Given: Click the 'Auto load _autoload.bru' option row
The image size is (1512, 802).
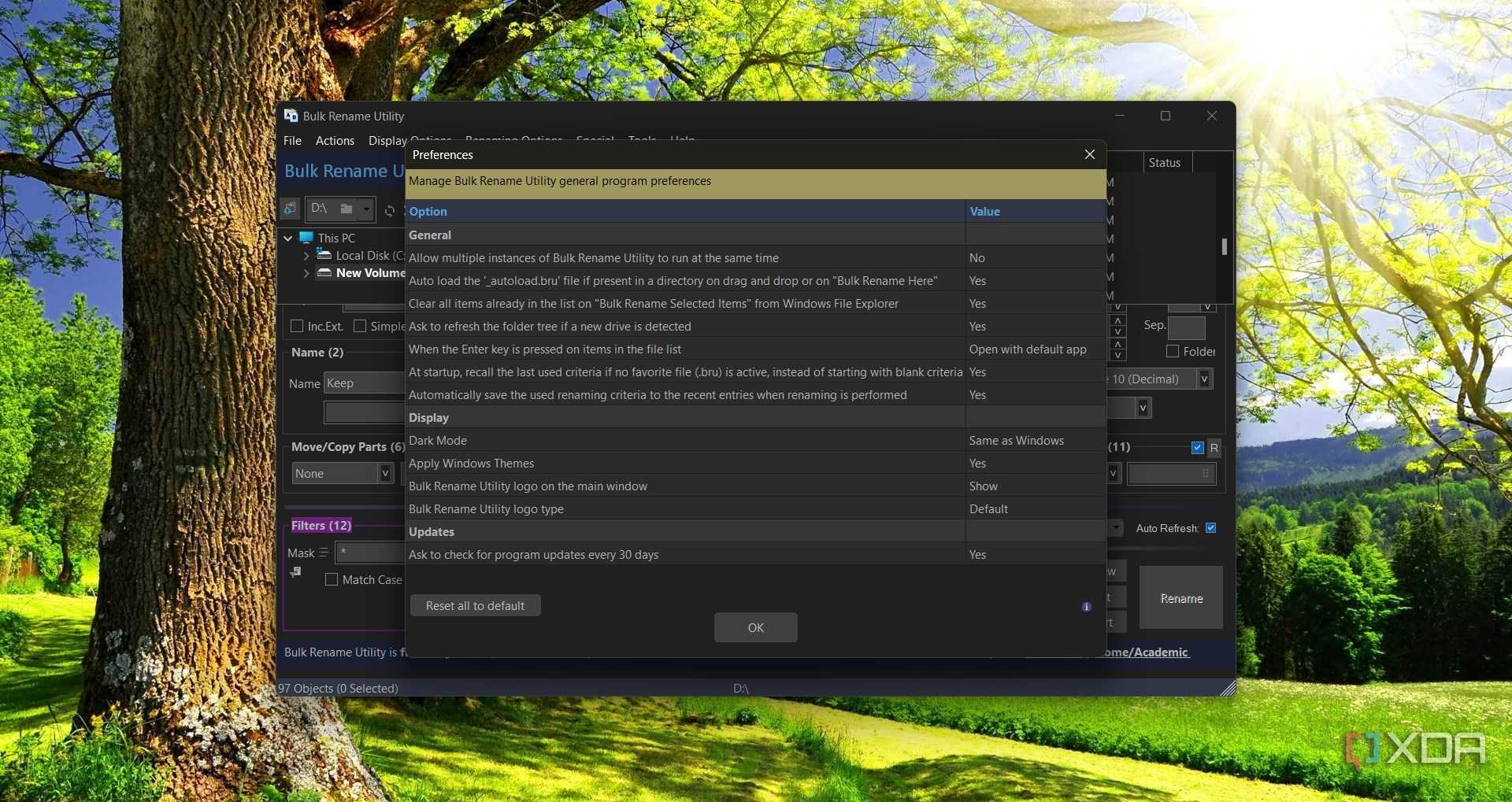Looking at the screenshot, I should pos(686,280).
